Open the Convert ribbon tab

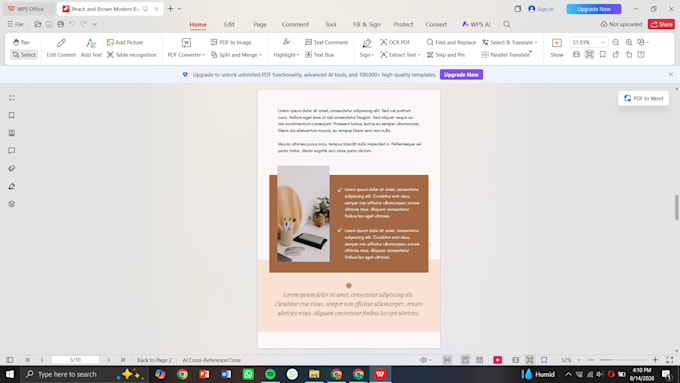[x=436, y=24]
